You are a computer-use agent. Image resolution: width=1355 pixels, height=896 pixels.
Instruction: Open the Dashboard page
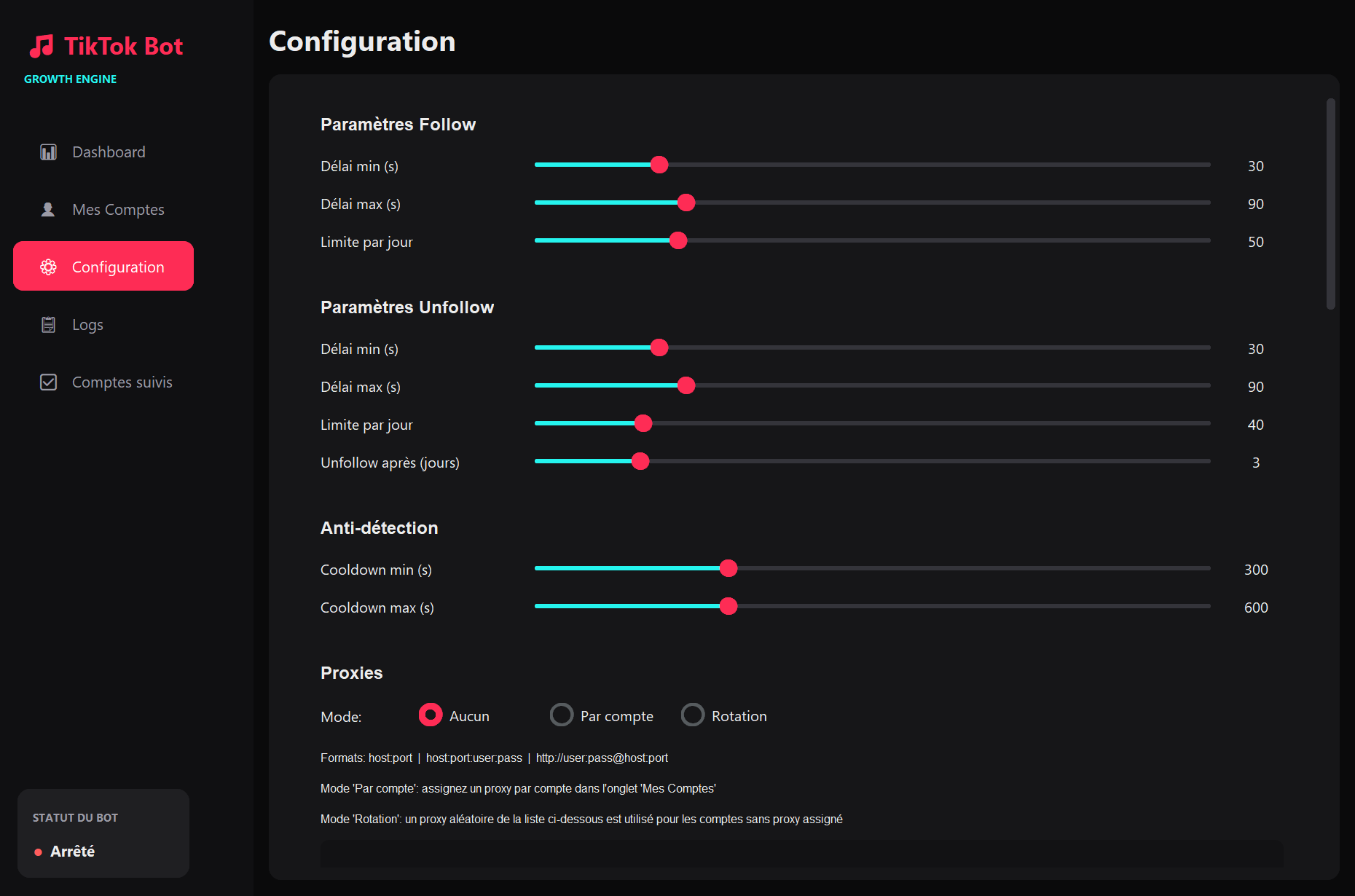[103, 152]
